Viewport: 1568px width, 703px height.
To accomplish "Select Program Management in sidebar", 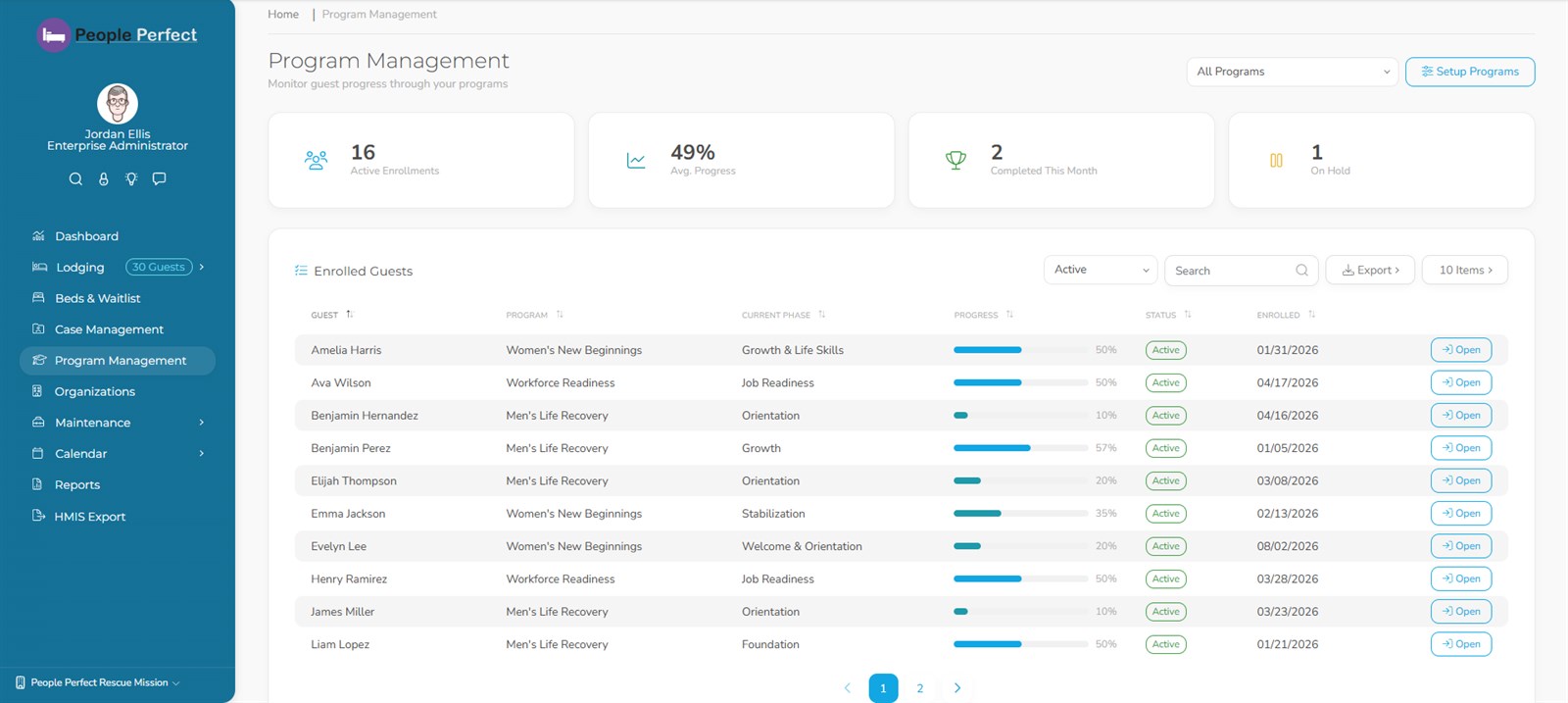I will click(118, 361).
